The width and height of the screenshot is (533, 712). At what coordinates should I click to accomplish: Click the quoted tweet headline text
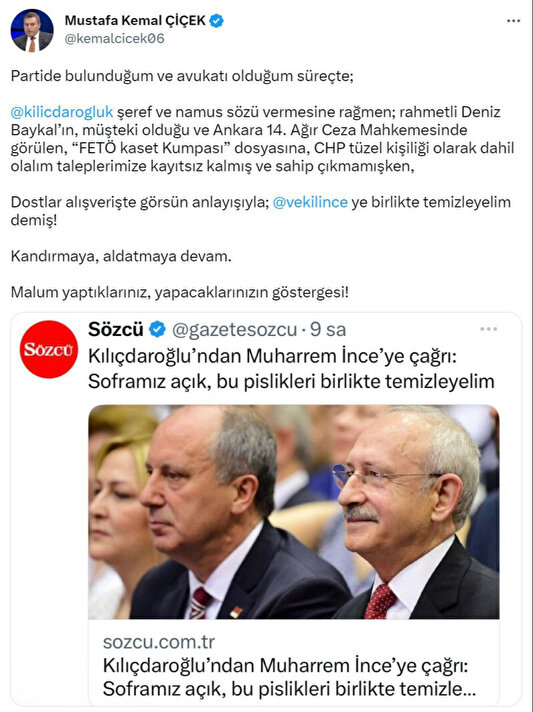pos(291,369)
